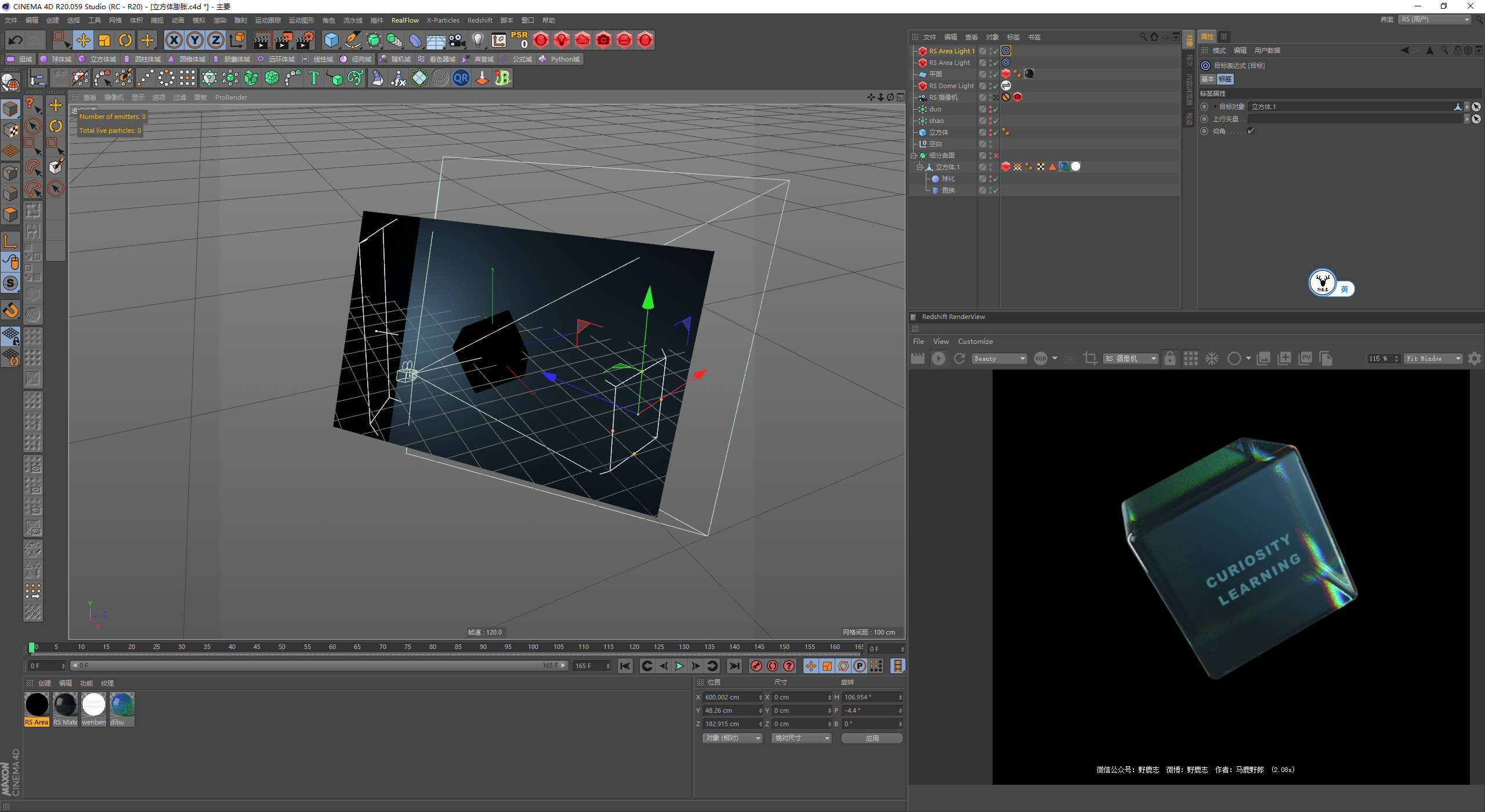Screen dimensions: 1485x812
Task: Jump to animation end
Action: (x=734, y=666)
